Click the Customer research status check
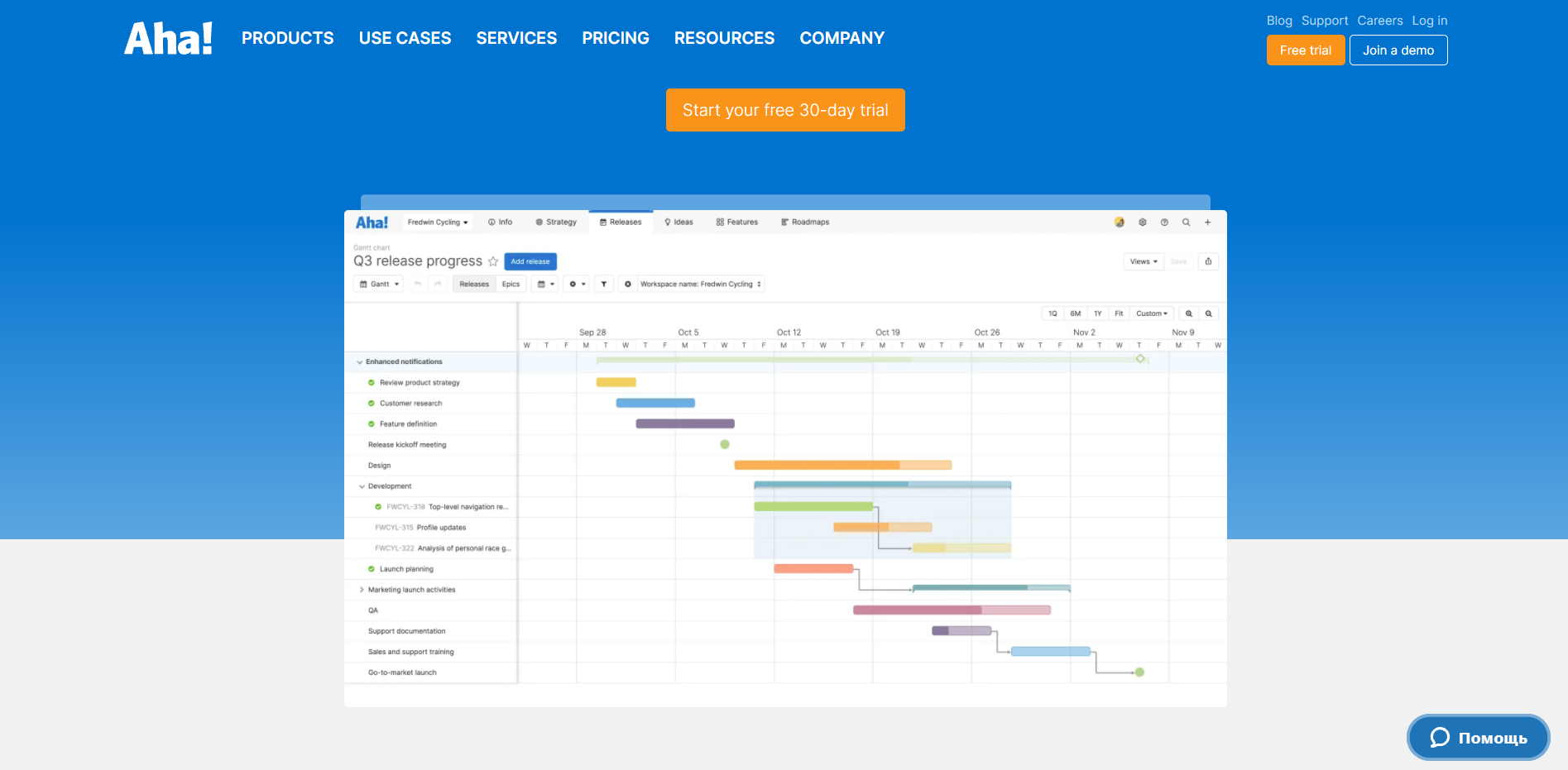Image resolution: width=1568 pixels, height=770 pixels. [372, 404]
